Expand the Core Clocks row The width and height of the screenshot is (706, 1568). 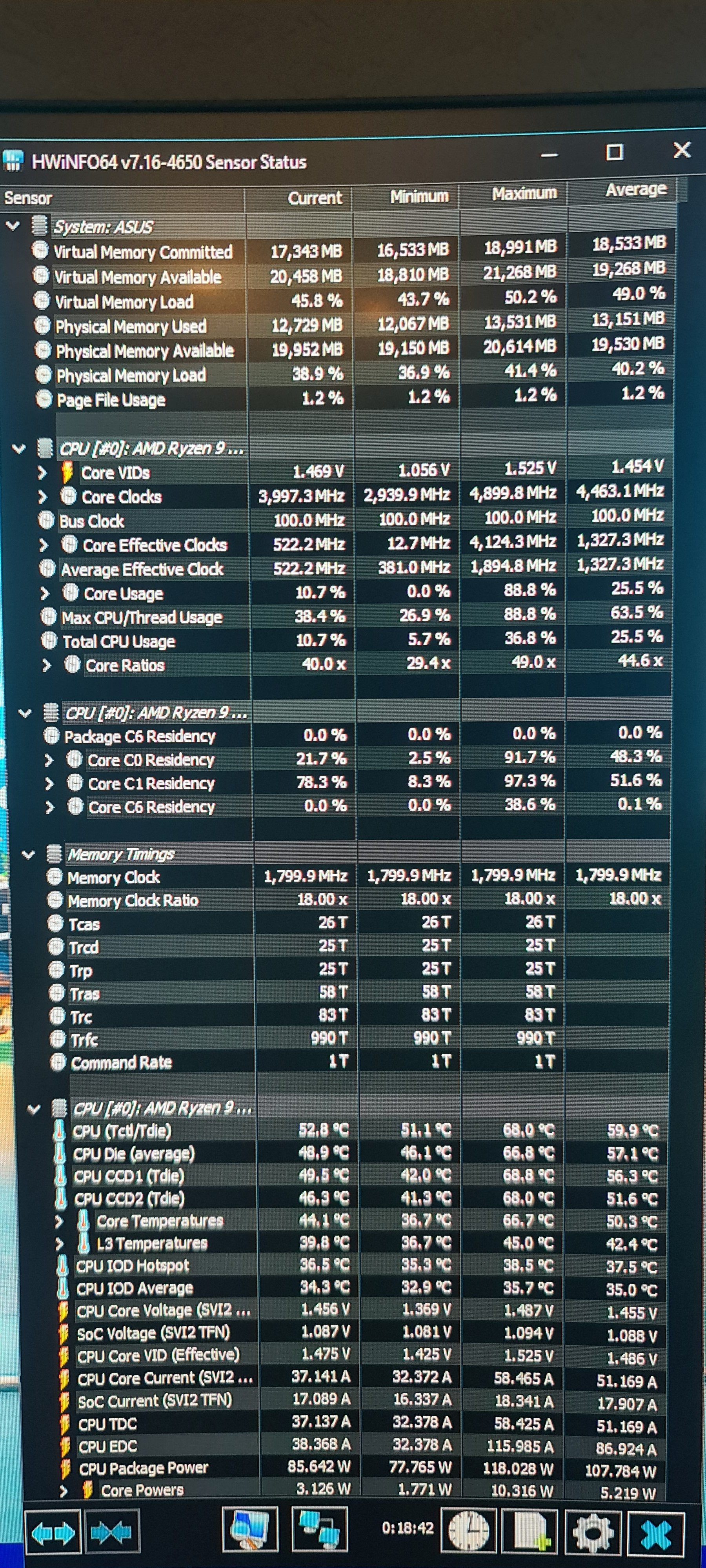43,497
